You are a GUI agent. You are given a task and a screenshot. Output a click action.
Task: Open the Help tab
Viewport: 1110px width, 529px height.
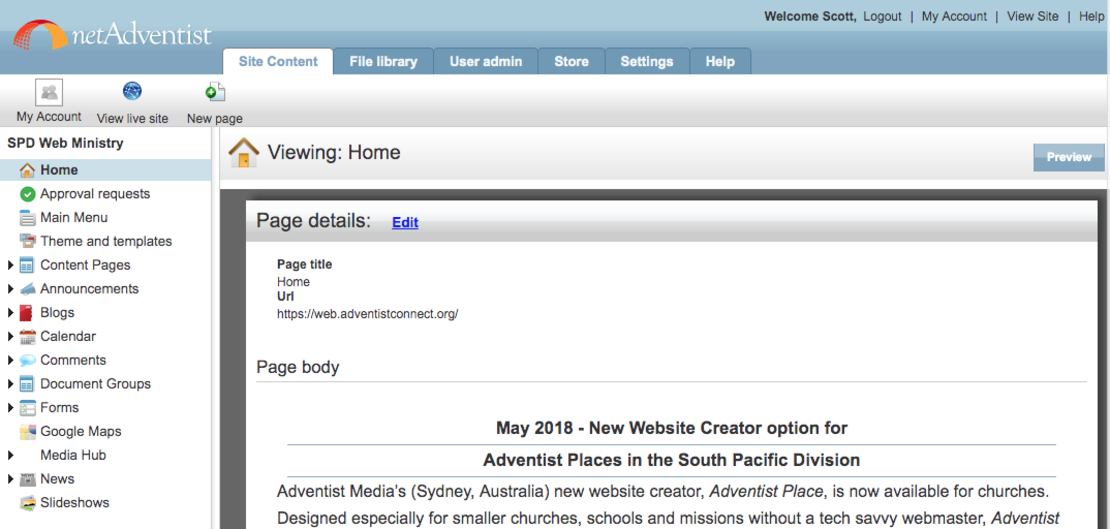(x=720, y=62)
